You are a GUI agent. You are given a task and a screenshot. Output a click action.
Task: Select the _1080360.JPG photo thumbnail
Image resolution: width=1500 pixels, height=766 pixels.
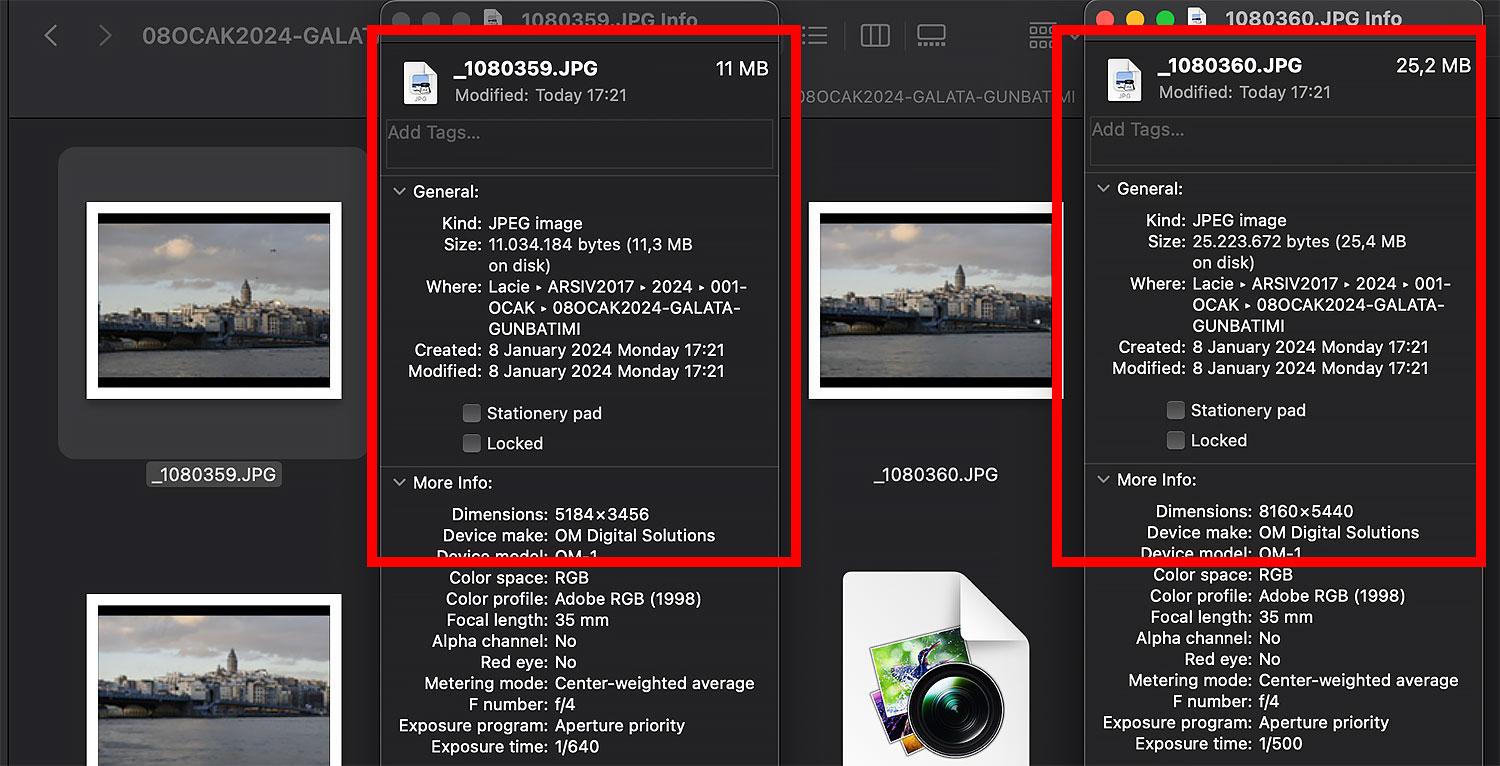(935, 300)
